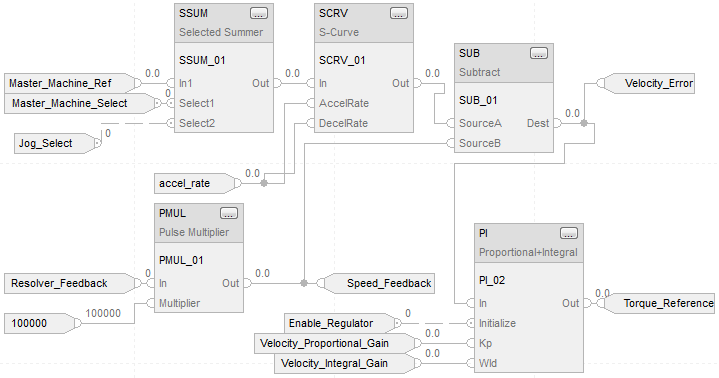Open SUB block properties ellipsis button
Image resolution: width=719 pixels, height=378 pixels.
pos(538,54)
